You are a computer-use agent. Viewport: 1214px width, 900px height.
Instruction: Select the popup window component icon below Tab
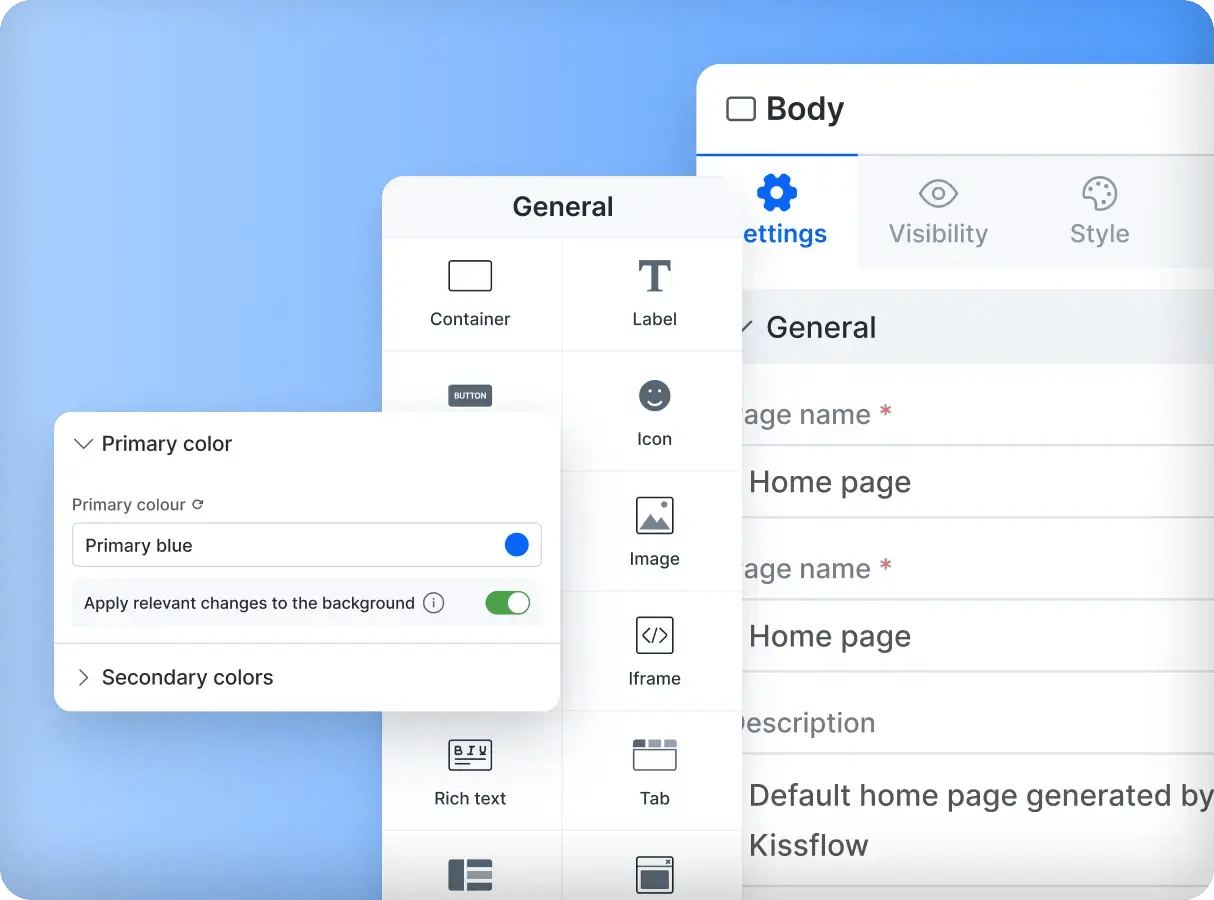[654, 875]
